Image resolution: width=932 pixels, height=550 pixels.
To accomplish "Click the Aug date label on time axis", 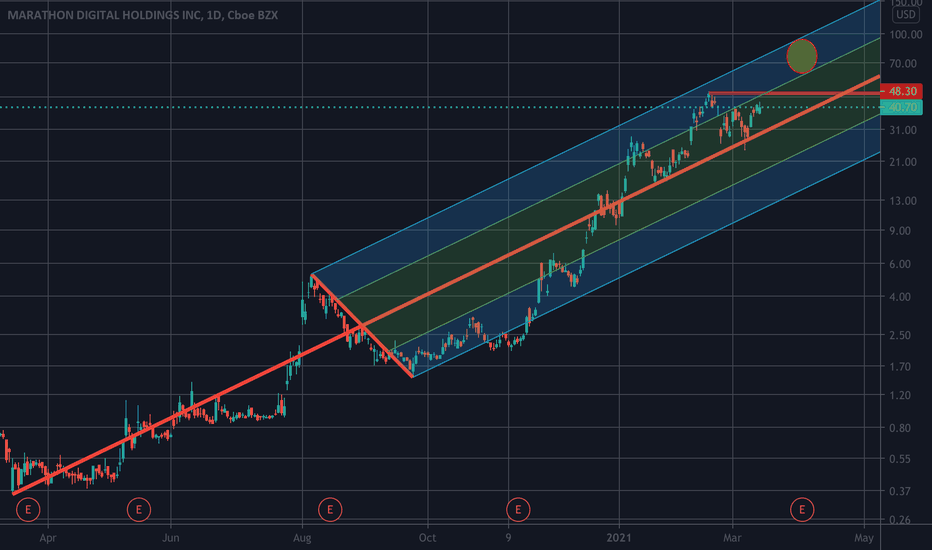I will 302,538.
